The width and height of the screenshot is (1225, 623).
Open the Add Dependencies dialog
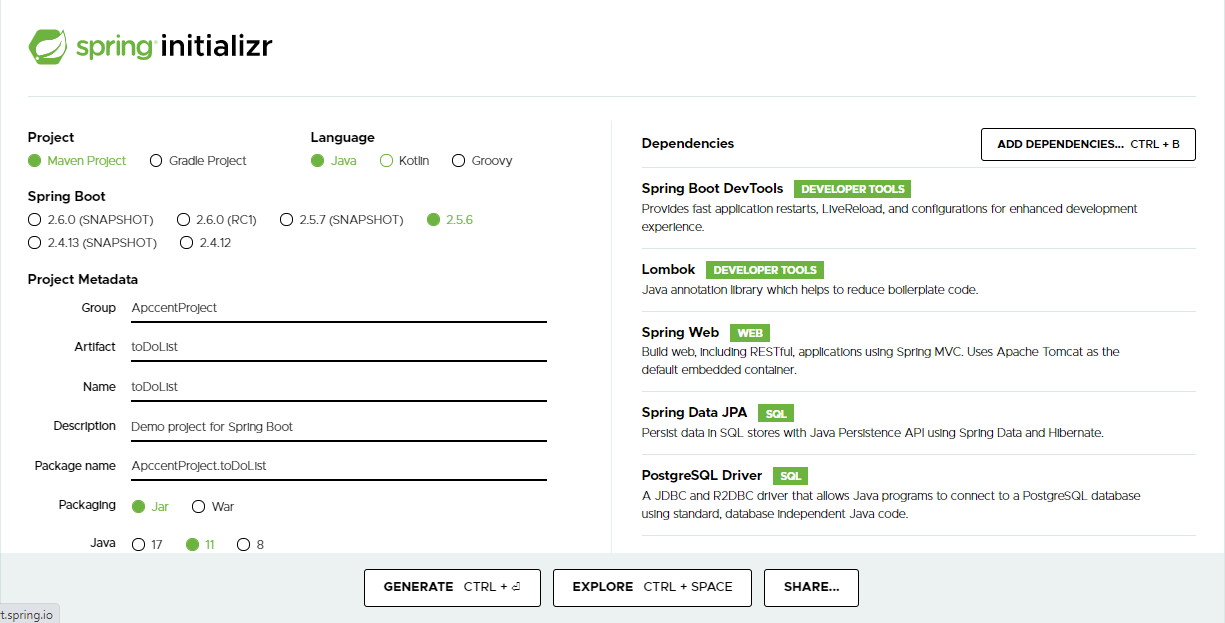1088,144
